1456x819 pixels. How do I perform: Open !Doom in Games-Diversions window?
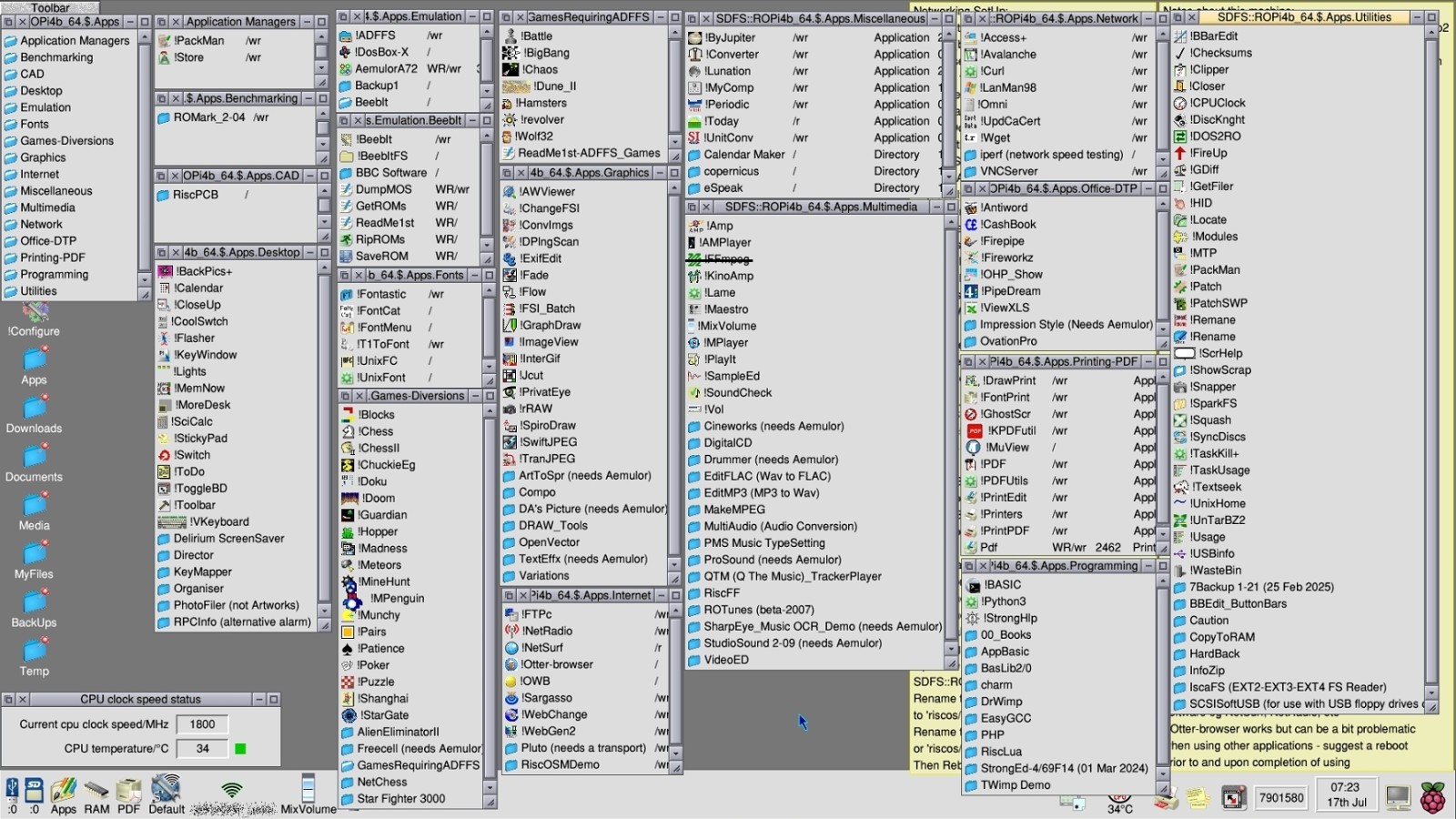(x=368, y=498)
